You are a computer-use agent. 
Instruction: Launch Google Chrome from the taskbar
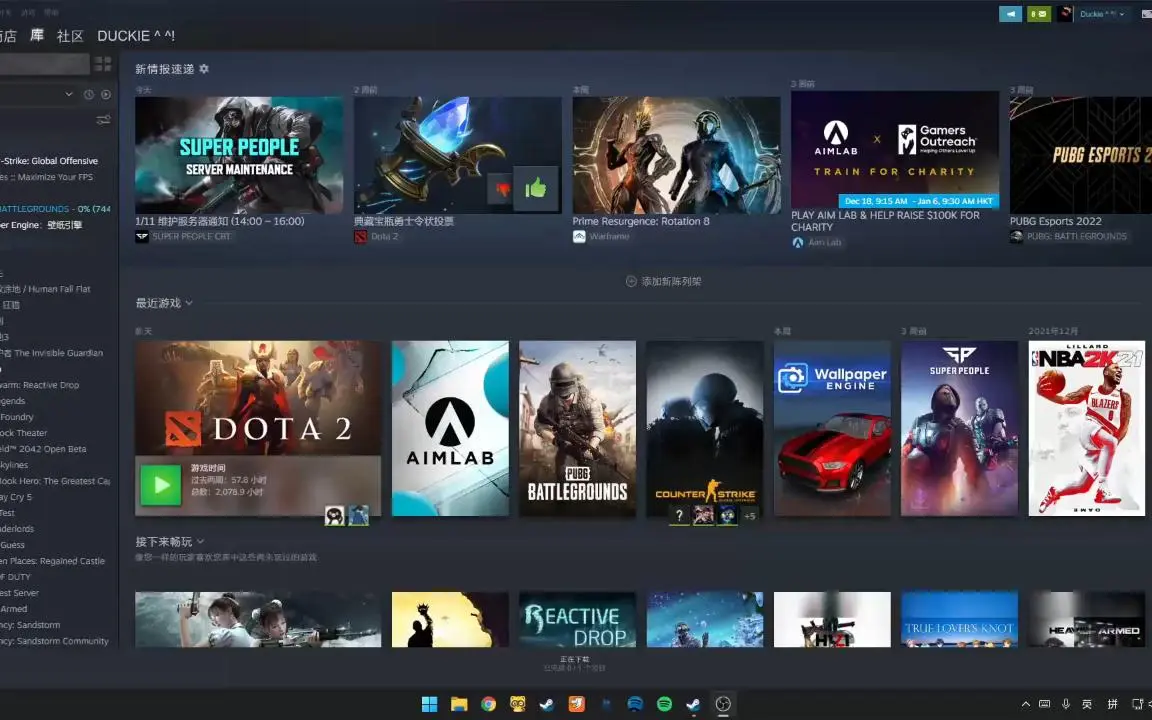point(489,704)
